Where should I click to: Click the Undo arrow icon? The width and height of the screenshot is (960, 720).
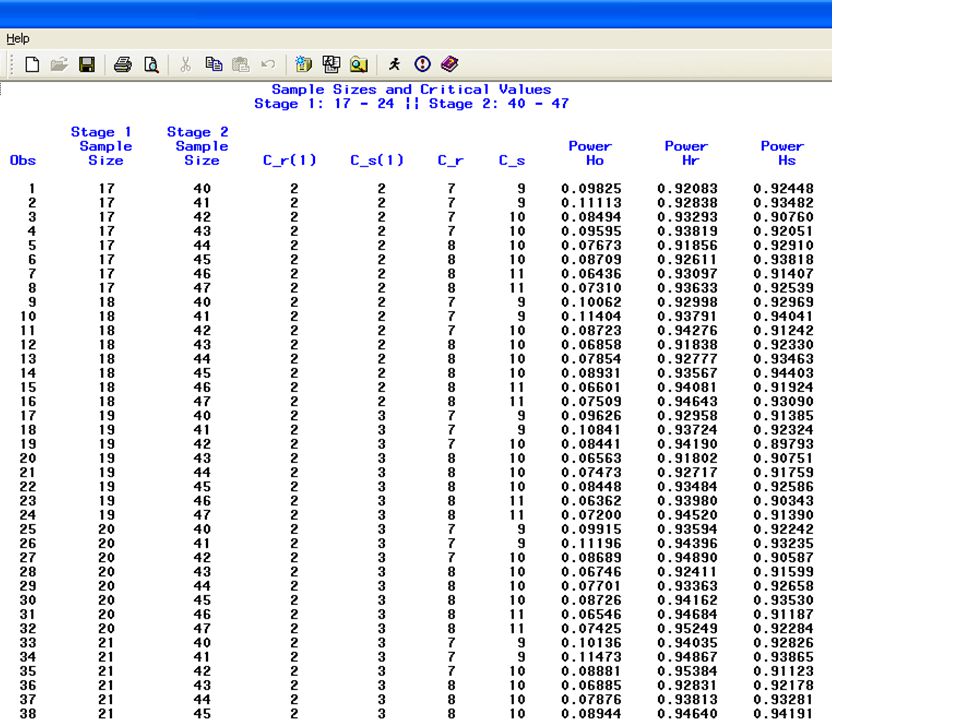pos(268,64)
